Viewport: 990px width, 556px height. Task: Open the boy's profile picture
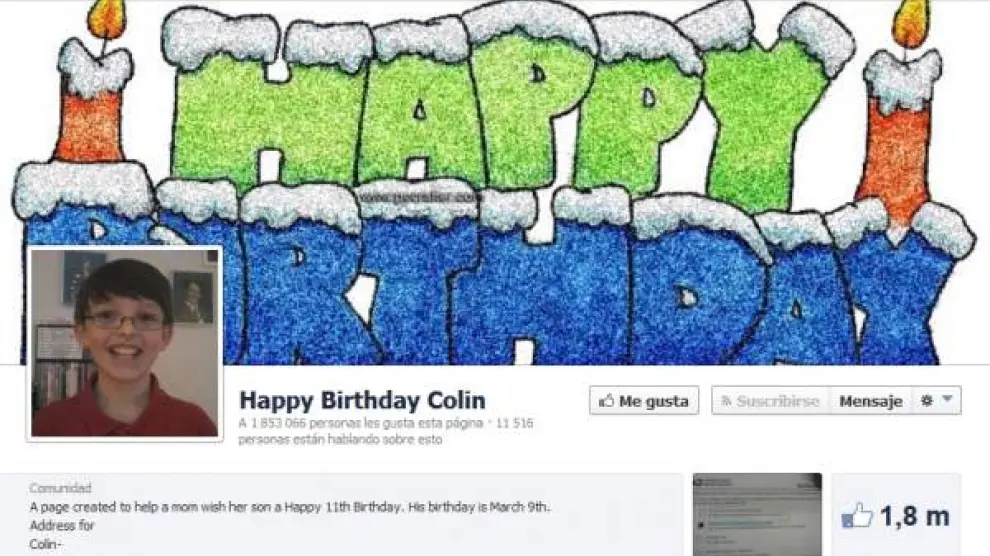point(124,343)
